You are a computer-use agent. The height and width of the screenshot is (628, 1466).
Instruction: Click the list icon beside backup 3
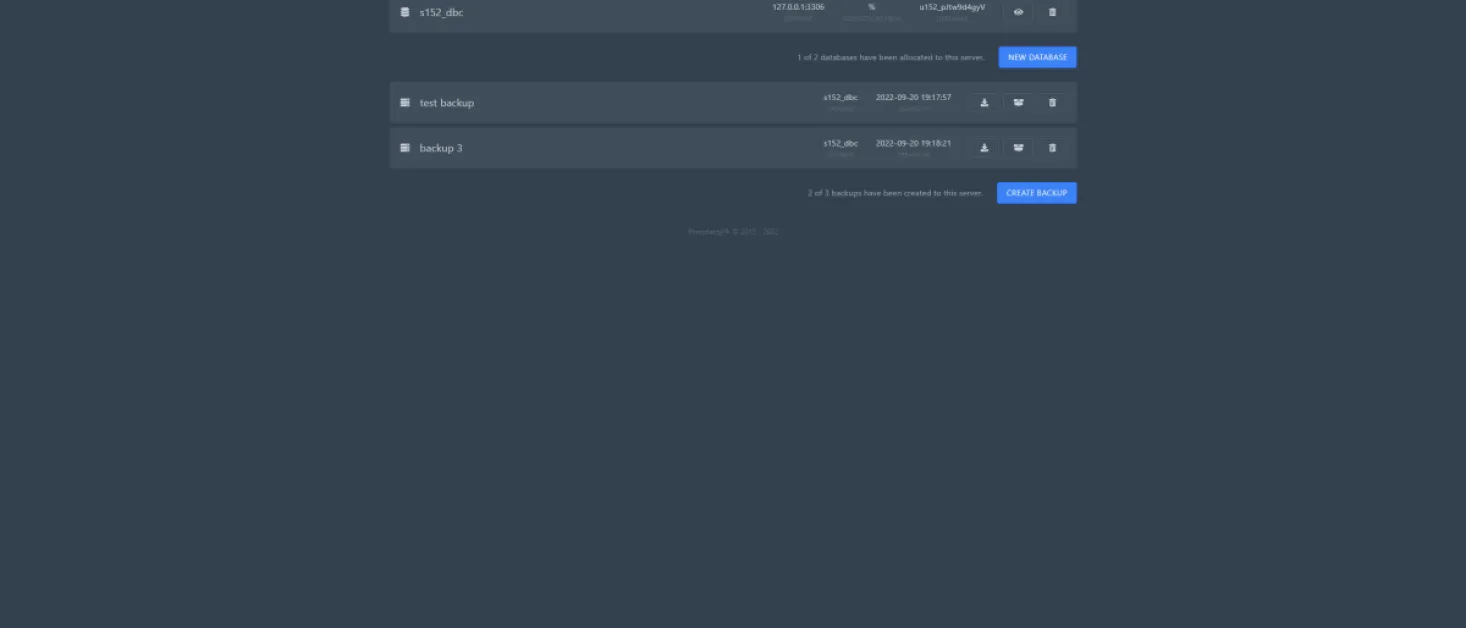405,148
